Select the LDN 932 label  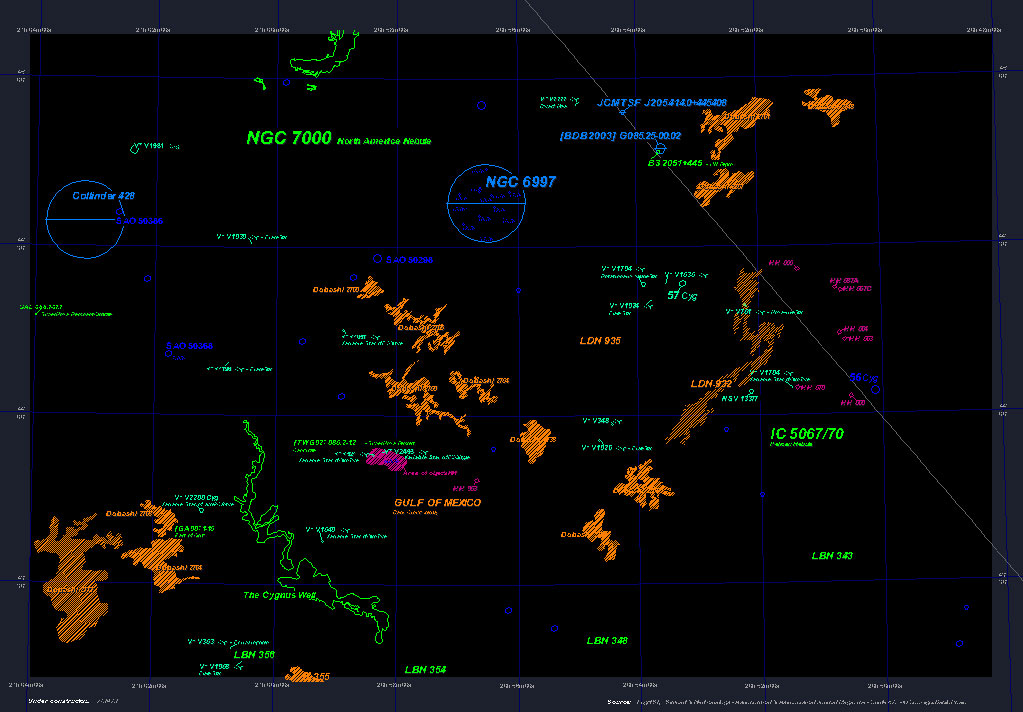tap(711, 384)
